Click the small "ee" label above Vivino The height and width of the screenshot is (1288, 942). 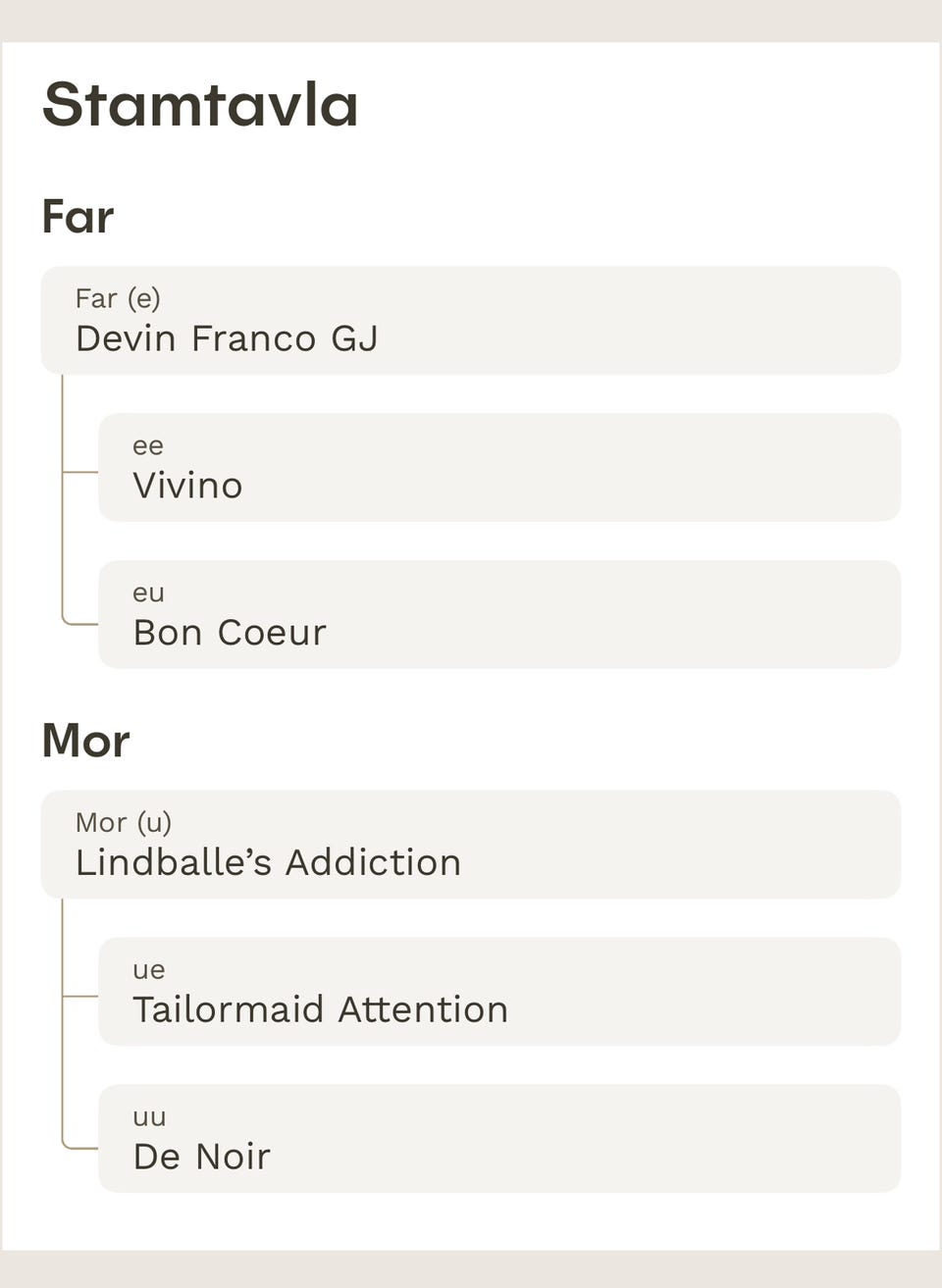148,446
